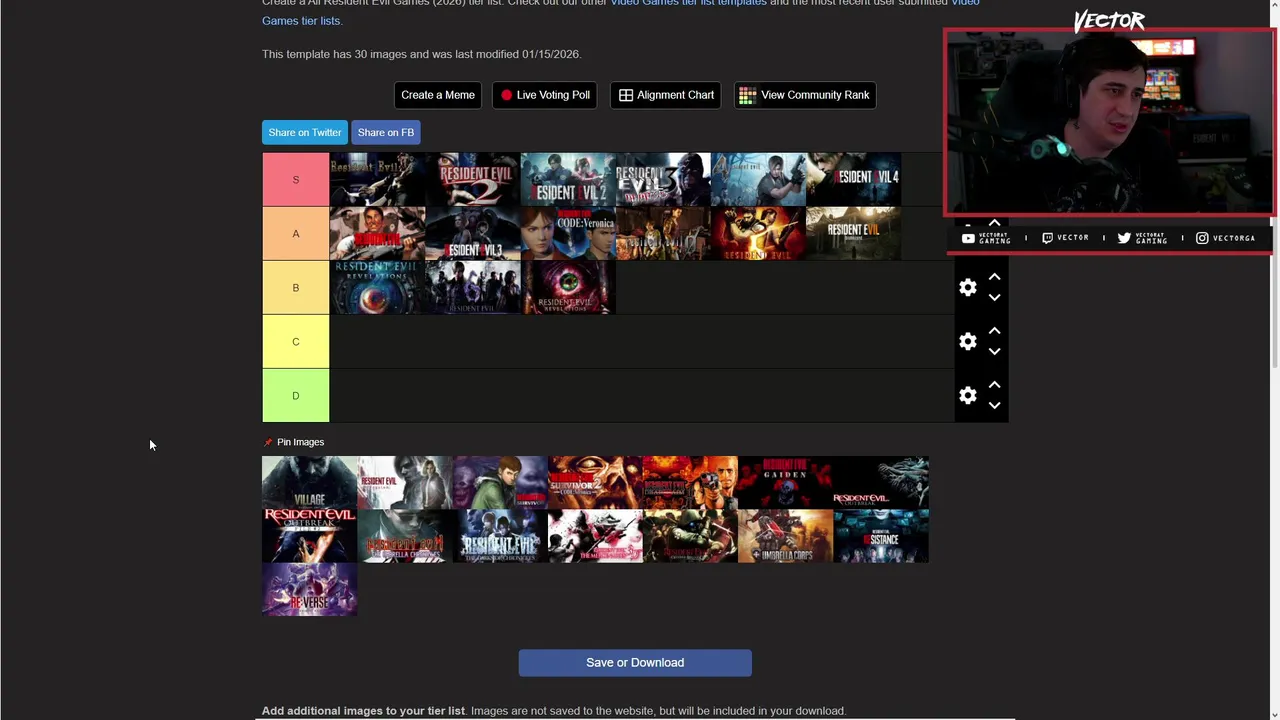This screenshot has width=1280, height=720.
Task: Click the yellow C tier label
Action: 296,342
